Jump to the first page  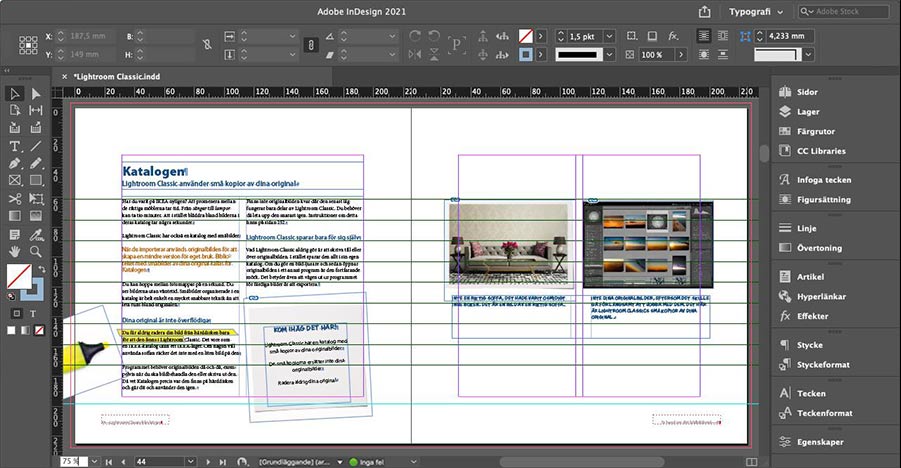tap(109, 462)
